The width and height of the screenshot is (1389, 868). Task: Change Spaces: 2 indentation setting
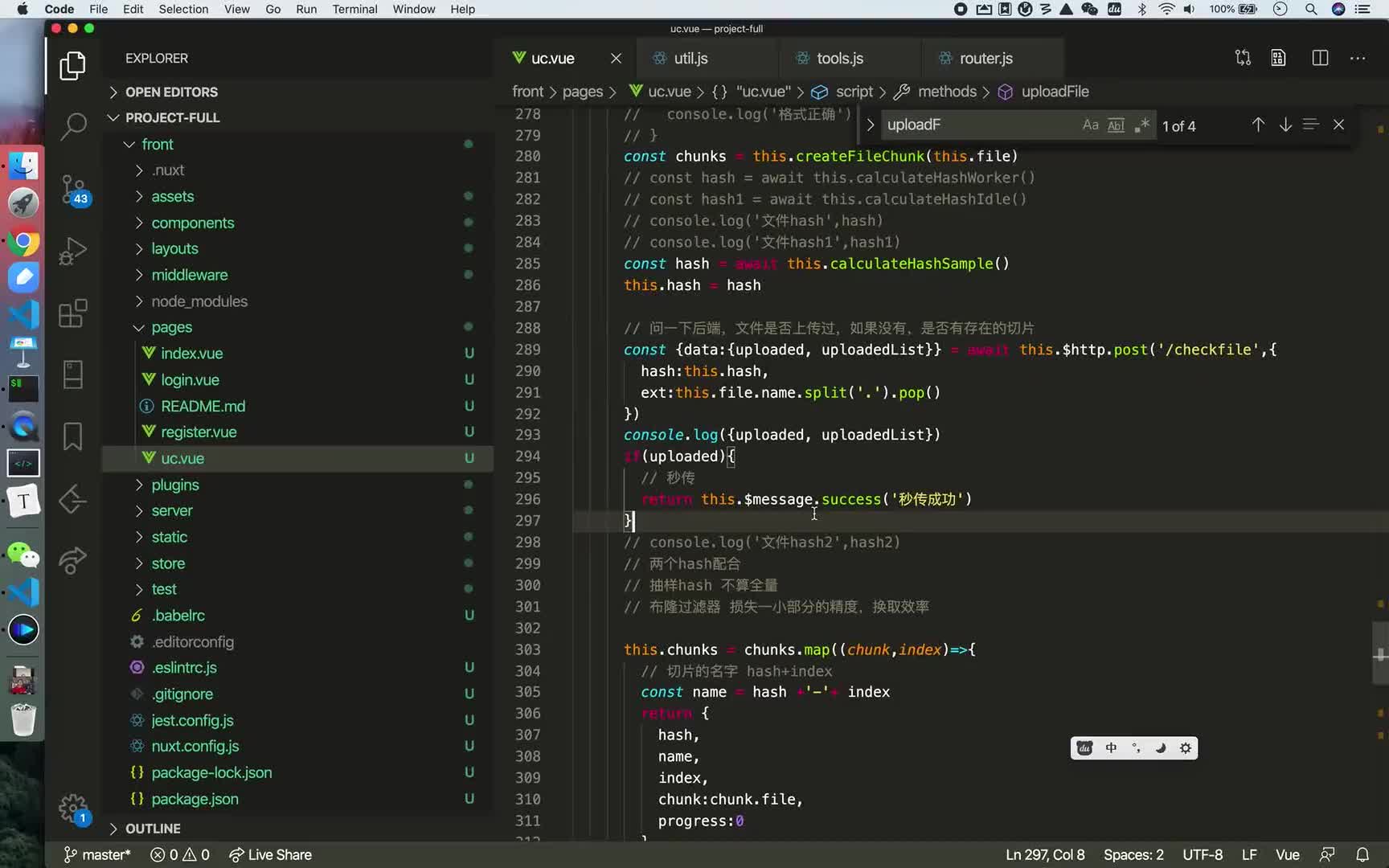[1133, 854]
